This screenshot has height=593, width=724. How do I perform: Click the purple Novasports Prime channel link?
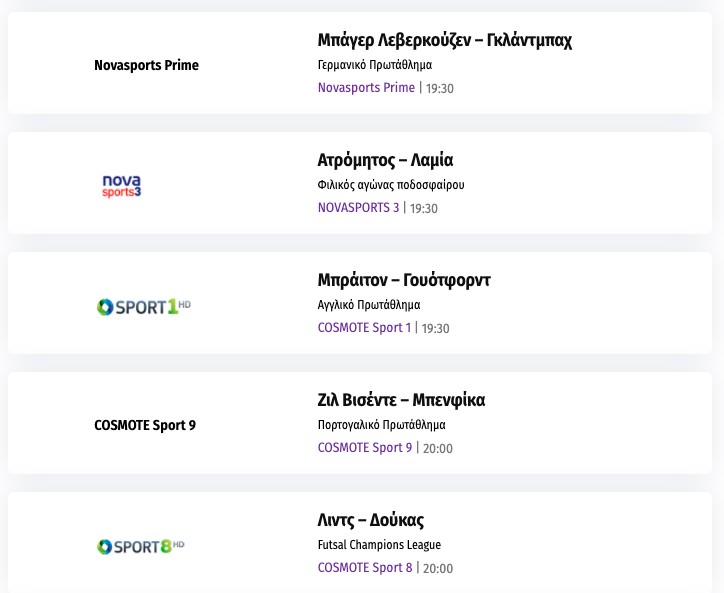pos(366,88)
